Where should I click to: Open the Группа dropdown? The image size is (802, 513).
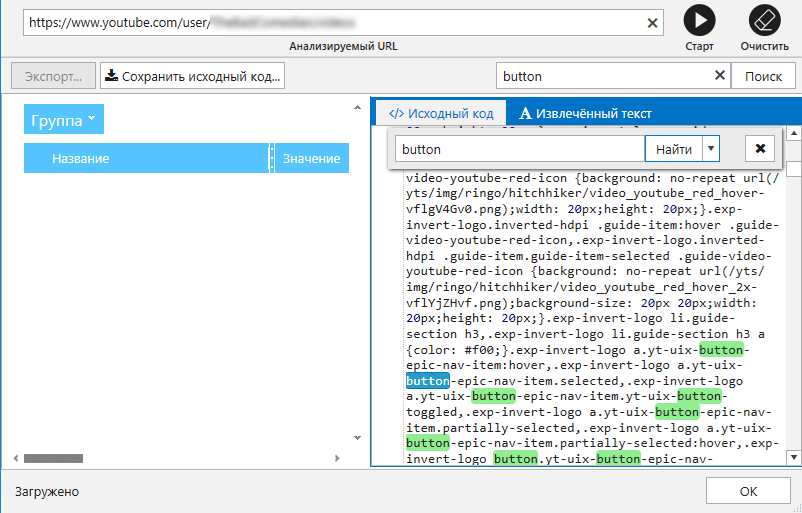pos(64,120)
